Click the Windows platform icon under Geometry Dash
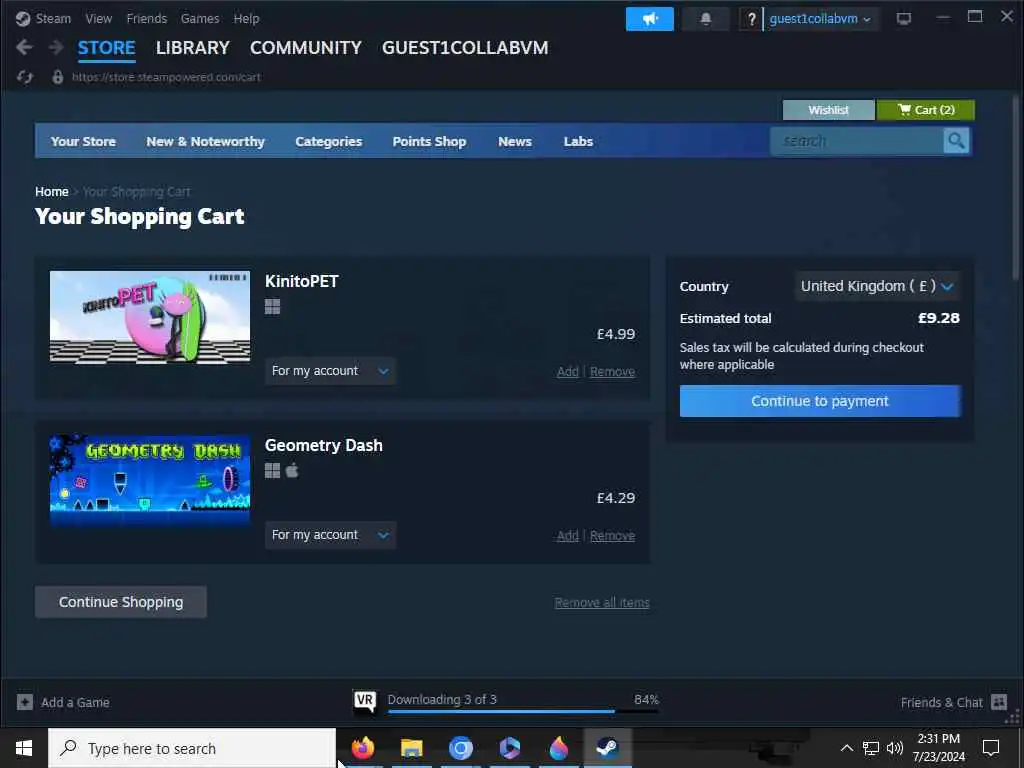The image size is (1024, 768). coord(272,471)
